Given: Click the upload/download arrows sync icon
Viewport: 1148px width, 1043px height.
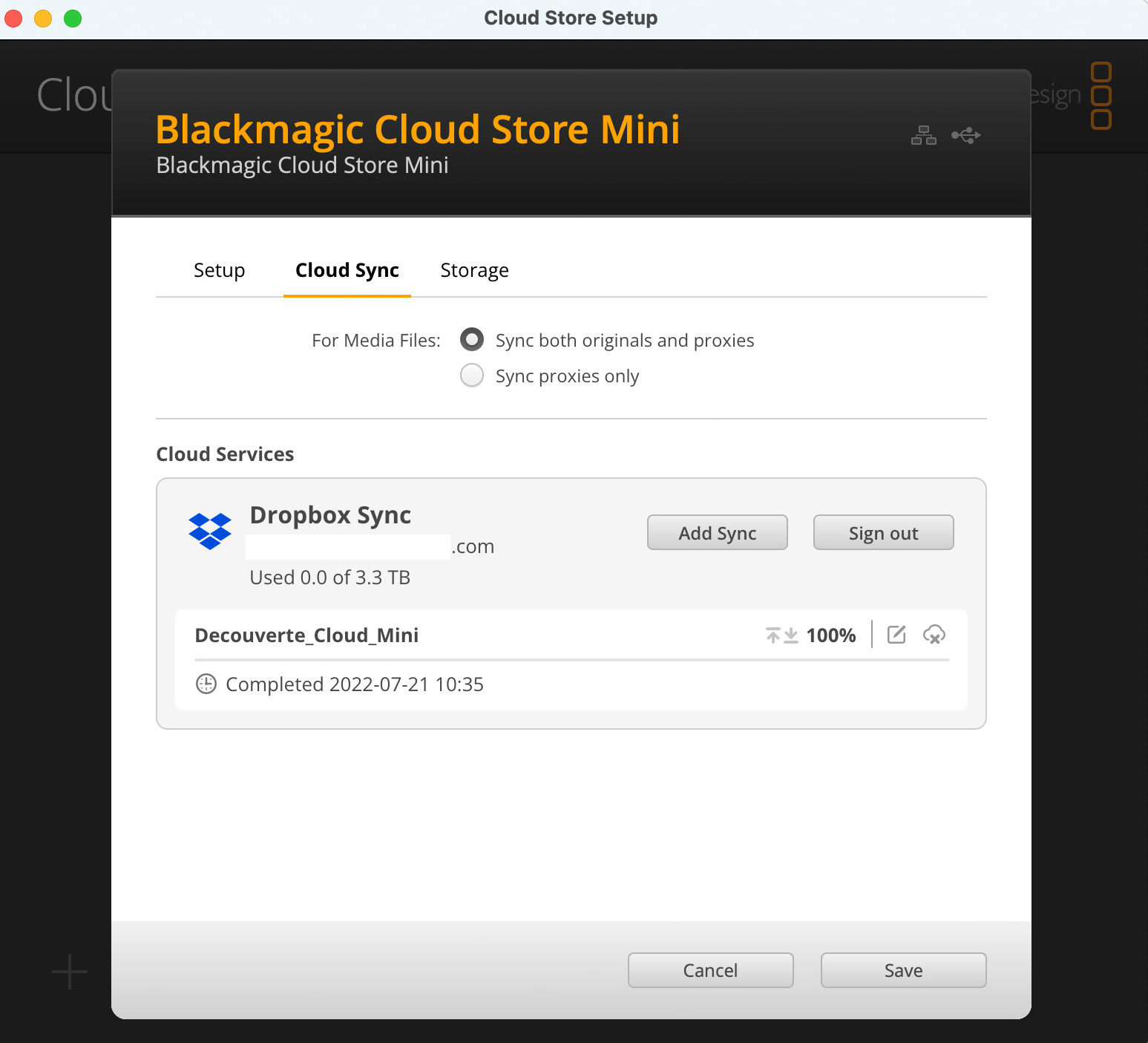Looking at the screenshot, I should click(781, 635).
